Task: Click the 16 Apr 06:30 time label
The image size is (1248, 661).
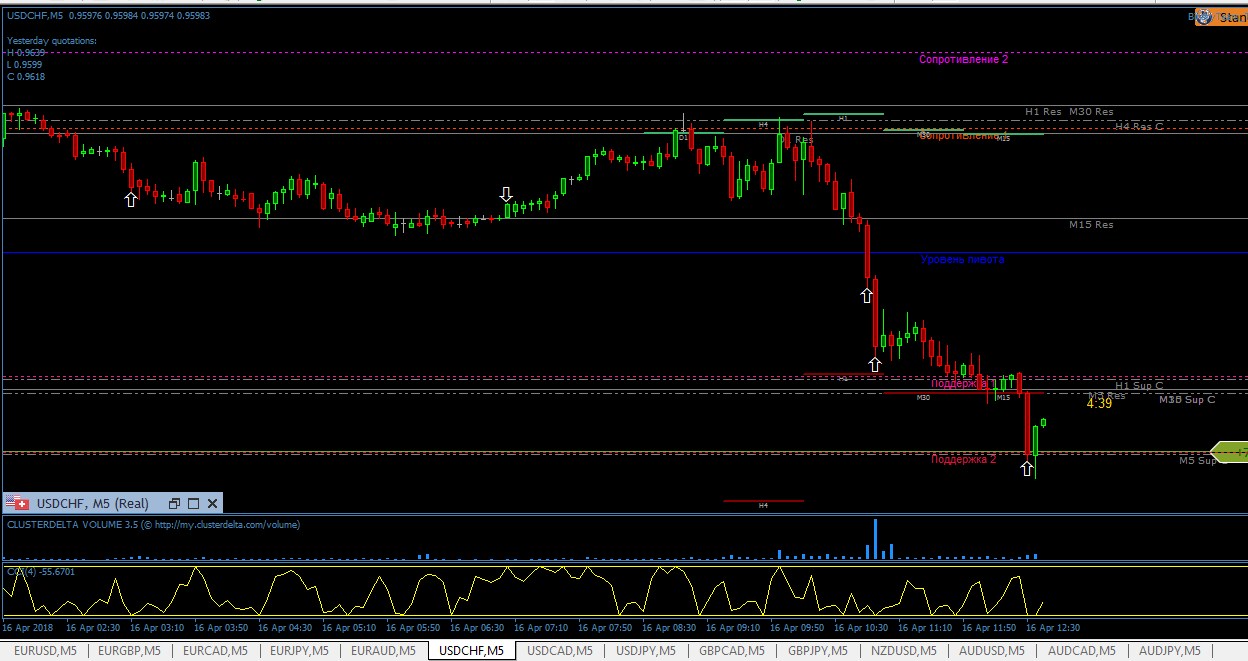Action: (478, 628)
